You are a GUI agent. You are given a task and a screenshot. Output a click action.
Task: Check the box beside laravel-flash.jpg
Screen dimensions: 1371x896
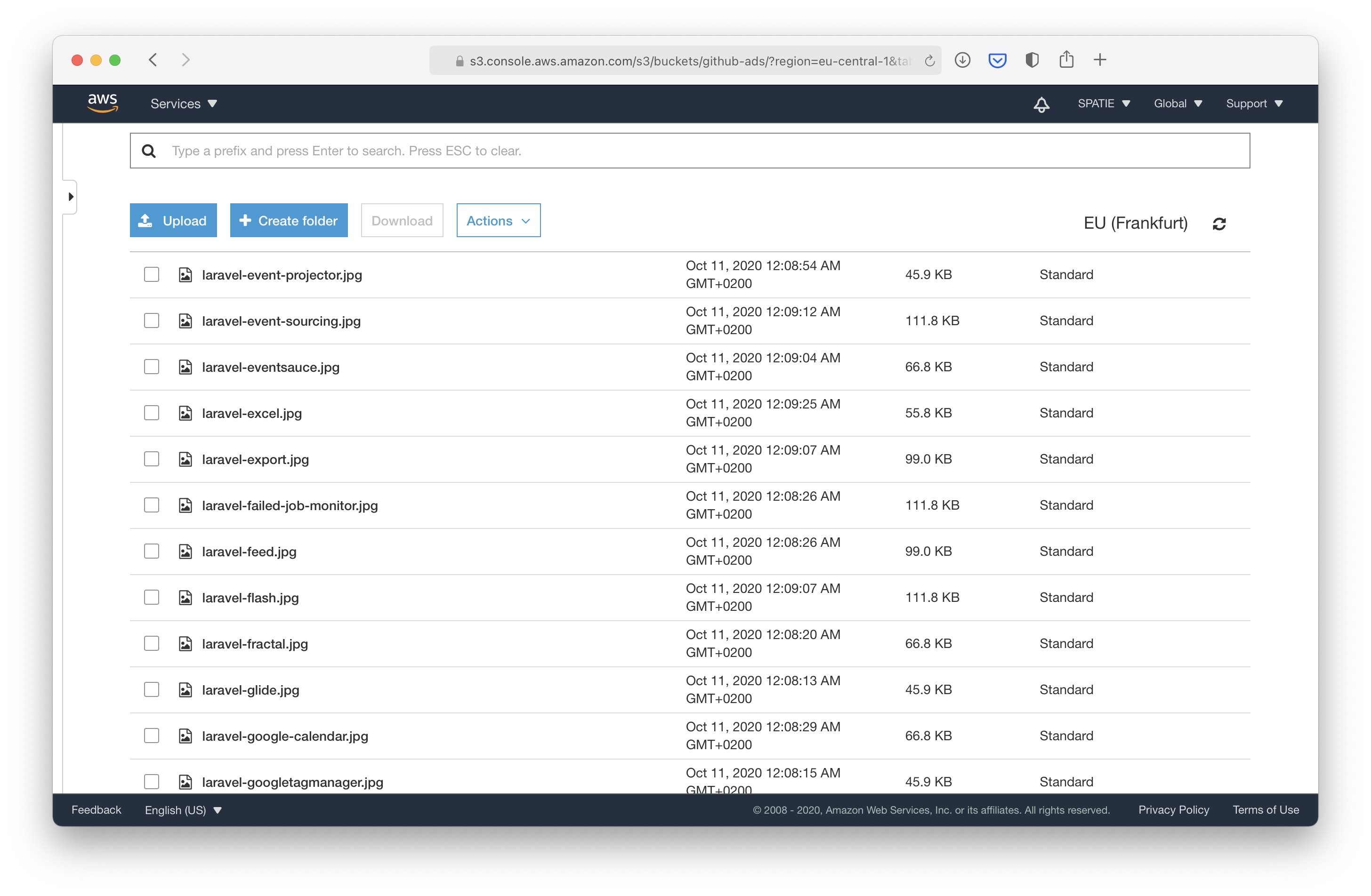tap(152, 597)
